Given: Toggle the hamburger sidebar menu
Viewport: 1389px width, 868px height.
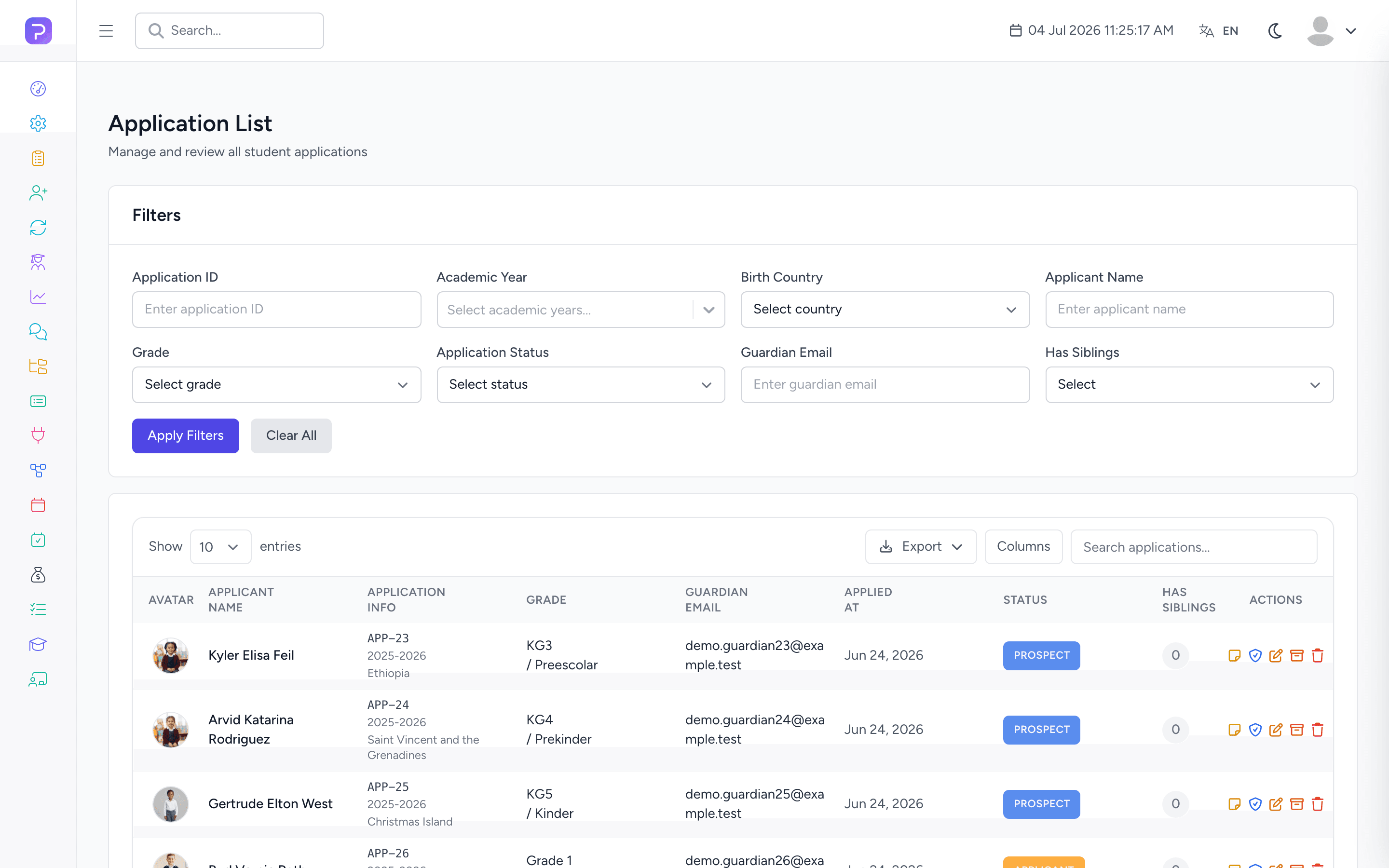Looking at the screenshot, I should (x=106, y=31).
